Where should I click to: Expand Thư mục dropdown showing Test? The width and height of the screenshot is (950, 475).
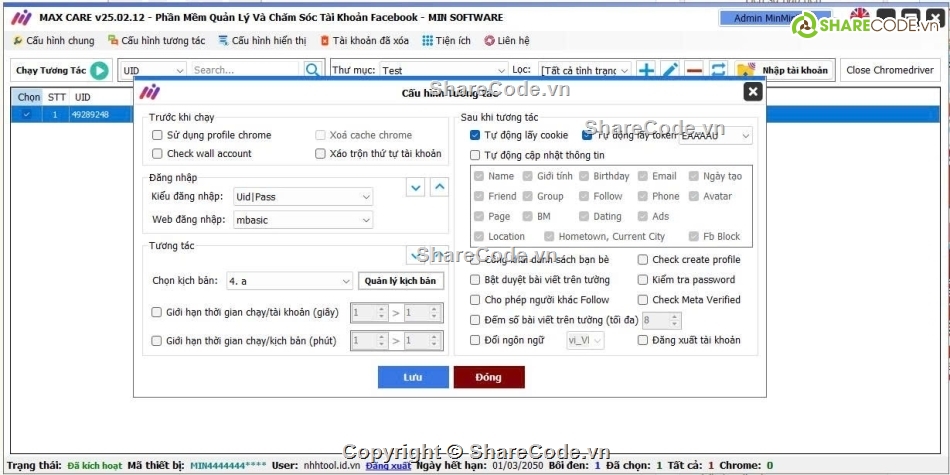click(444, 70)
